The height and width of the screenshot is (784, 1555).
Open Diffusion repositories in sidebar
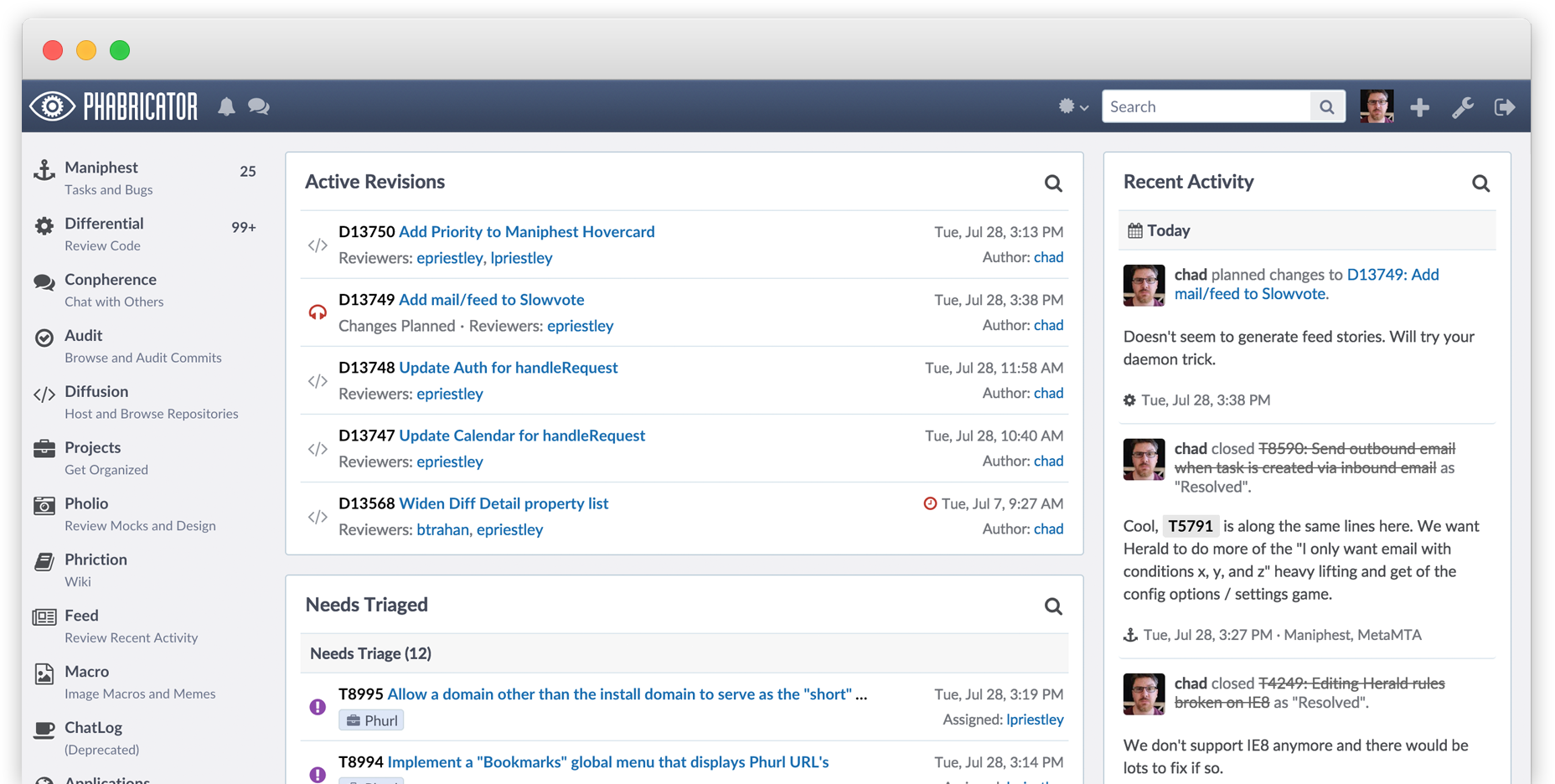click(145, 402)
